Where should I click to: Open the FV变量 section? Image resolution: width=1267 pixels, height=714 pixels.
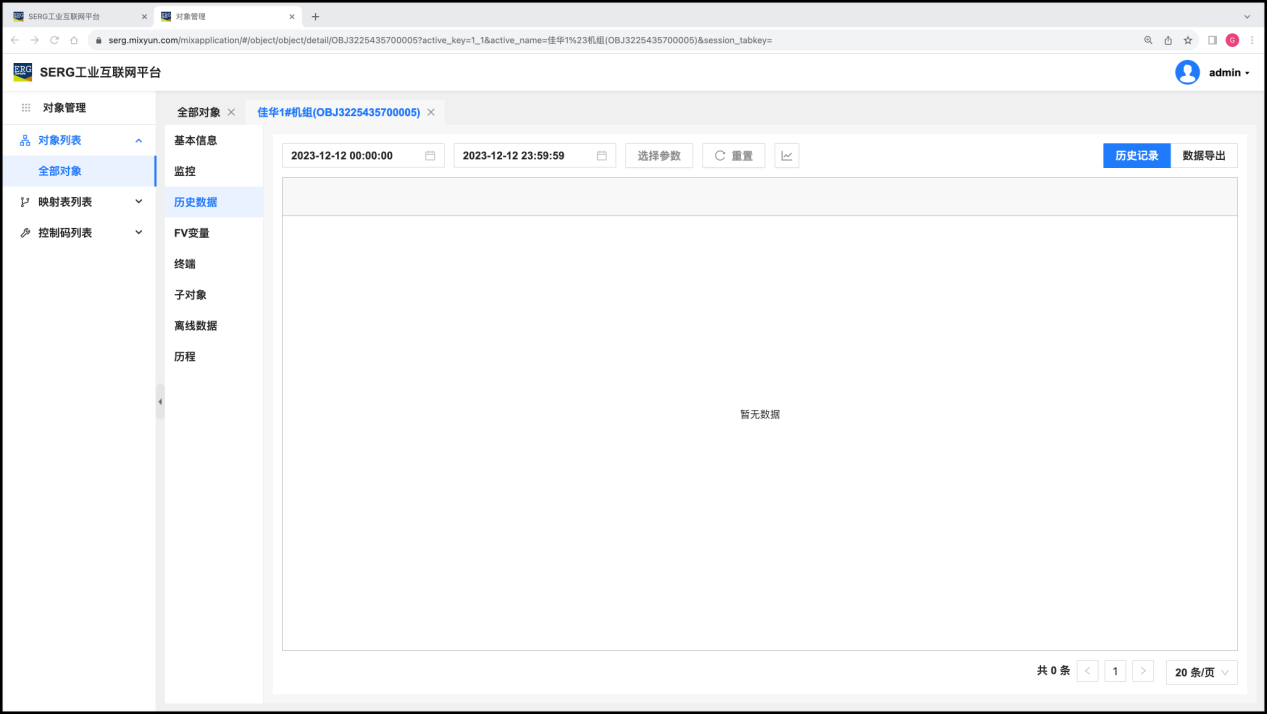coord(192,233)
